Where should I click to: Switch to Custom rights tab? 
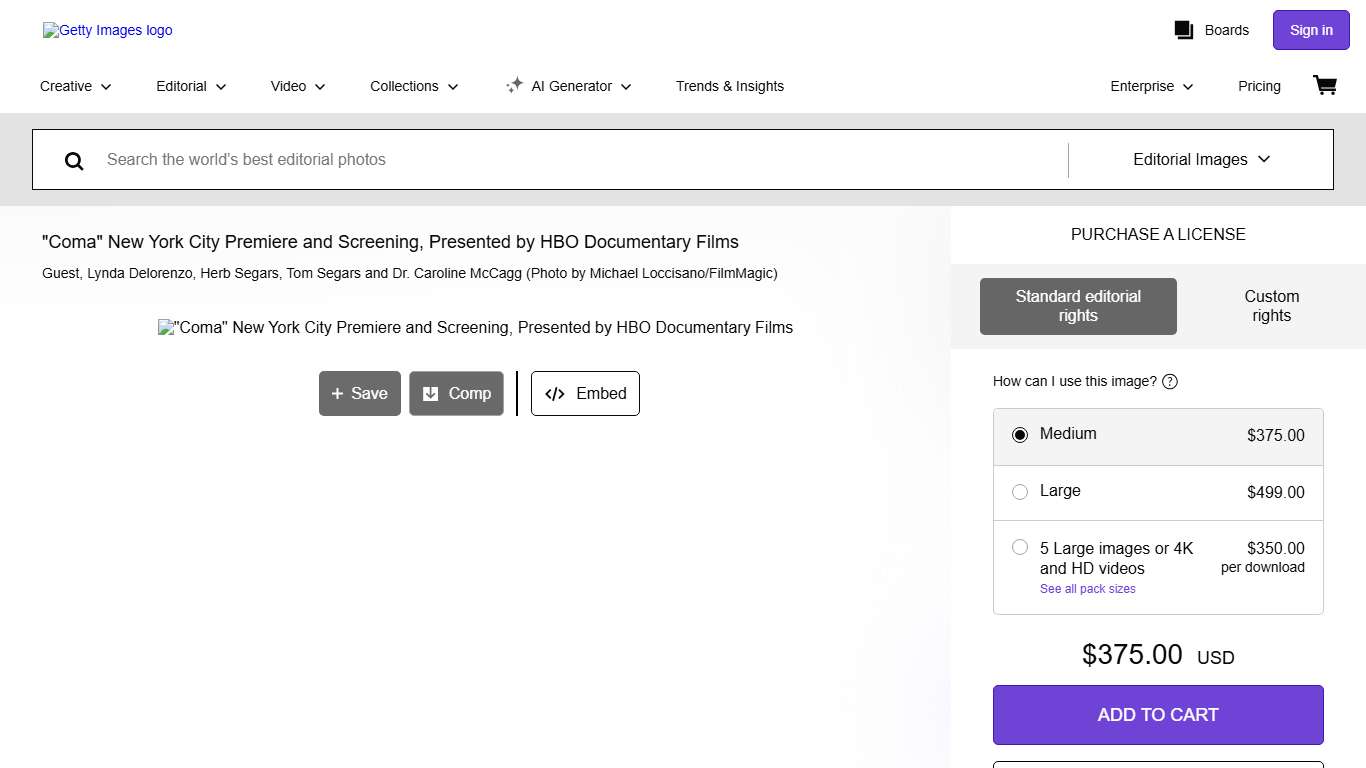(x=1271, y=306)
